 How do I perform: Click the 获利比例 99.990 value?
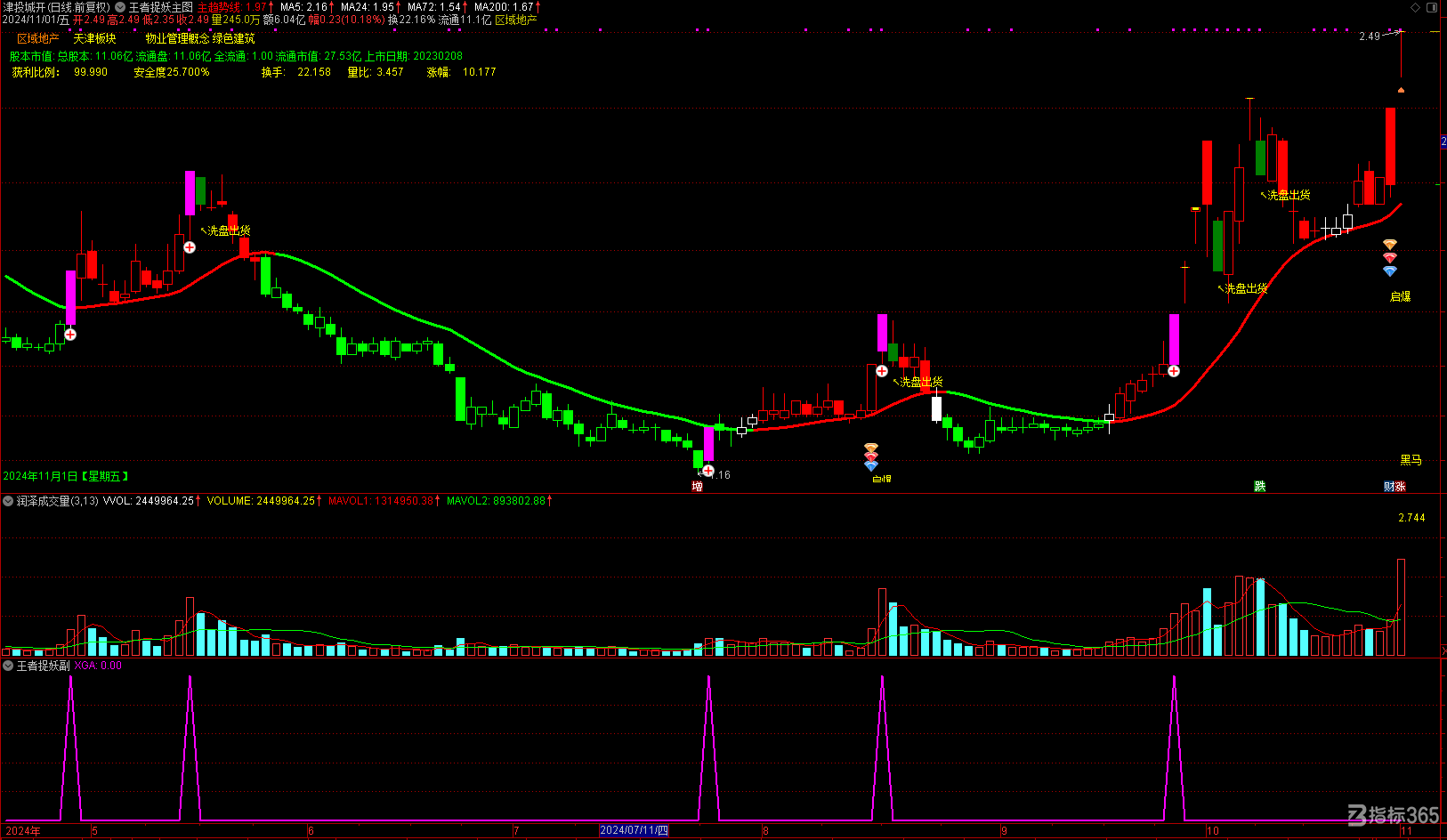pyautogui.click(x=60, y=72)
